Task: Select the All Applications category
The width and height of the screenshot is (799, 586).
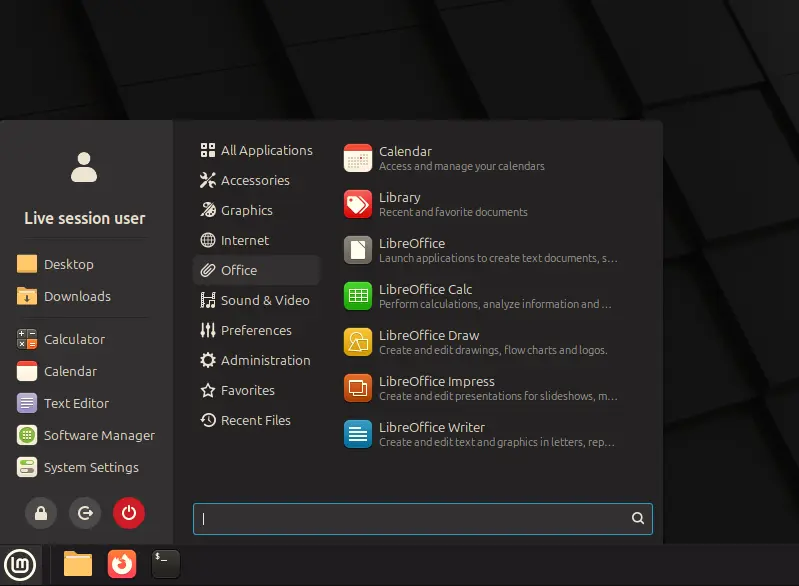Action: (256, 150)
